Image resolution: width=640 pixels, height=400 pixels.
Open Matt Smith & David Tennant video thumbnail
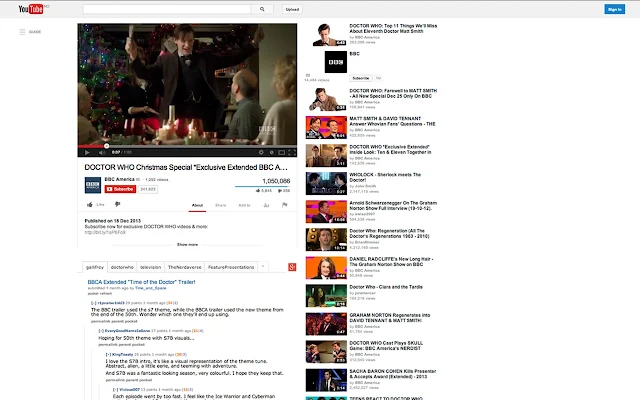(326, 128)
